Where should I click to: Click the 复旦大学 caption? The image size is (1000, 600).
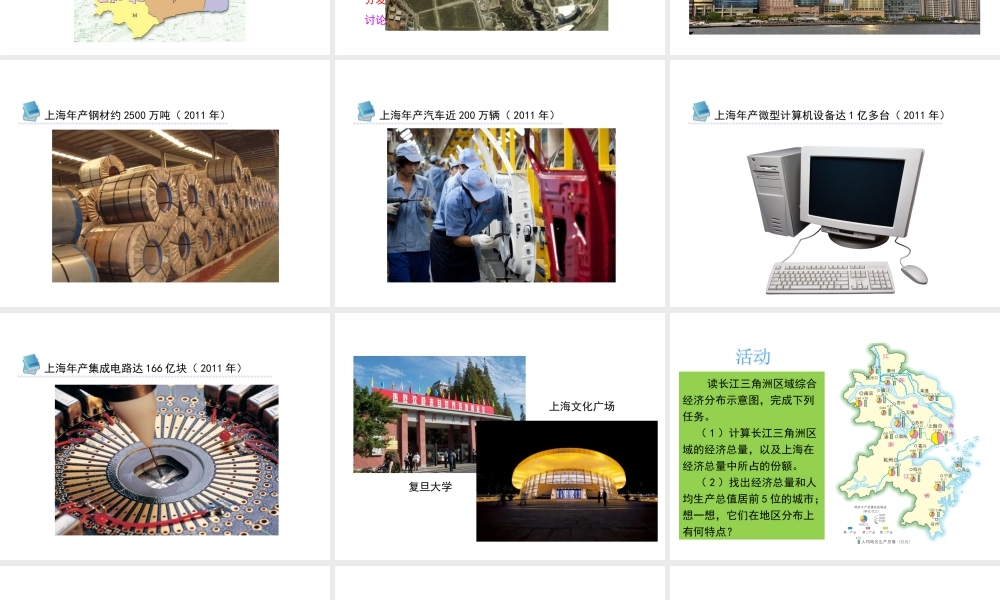(x=430, y=487)
